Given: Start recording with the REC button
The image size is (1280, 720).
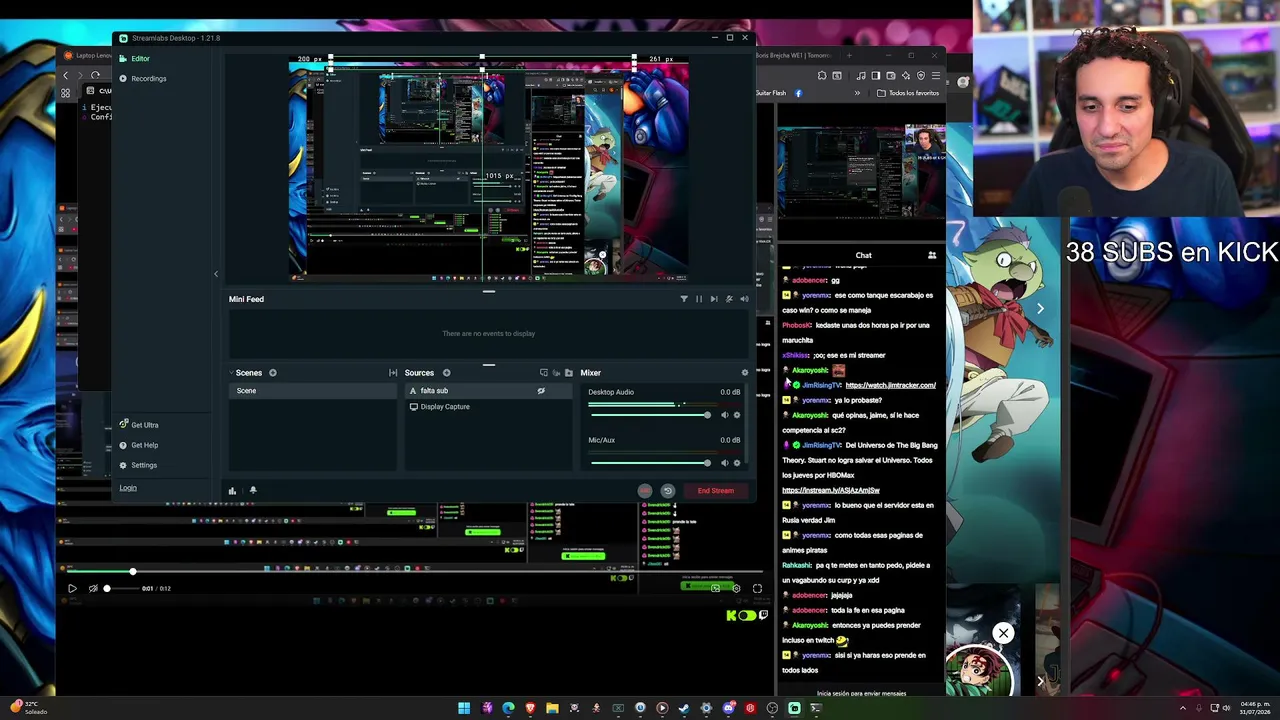Looking at the screenshot, I should pos(645,491).
